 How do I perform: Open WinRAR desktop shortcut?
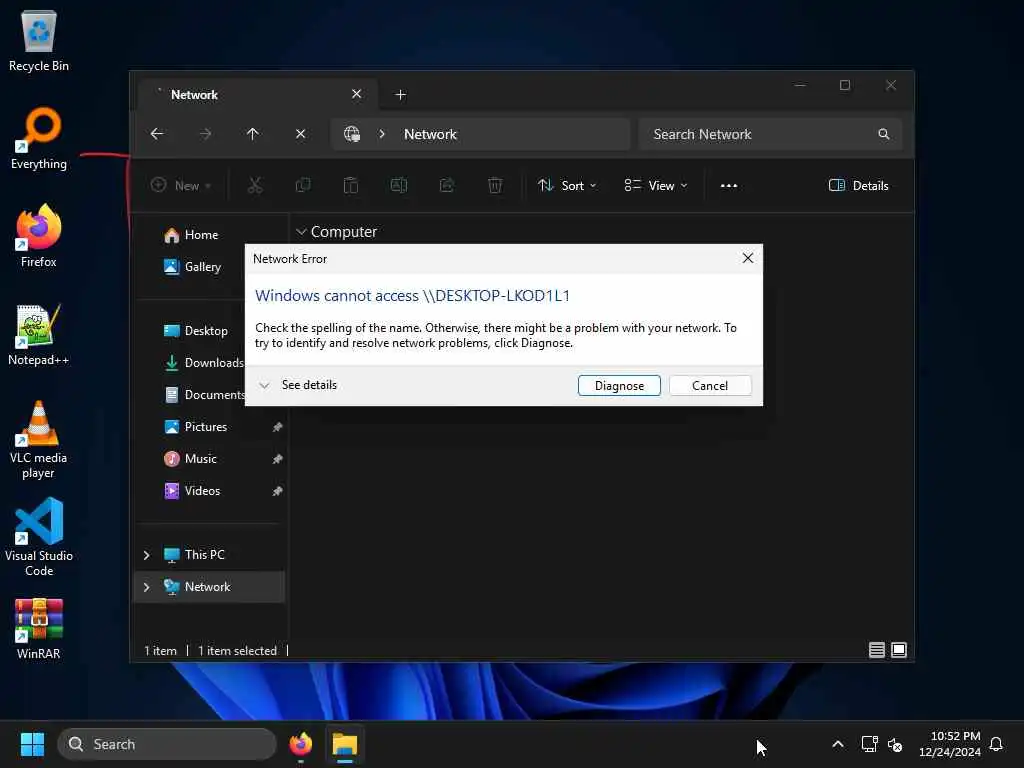39,629
